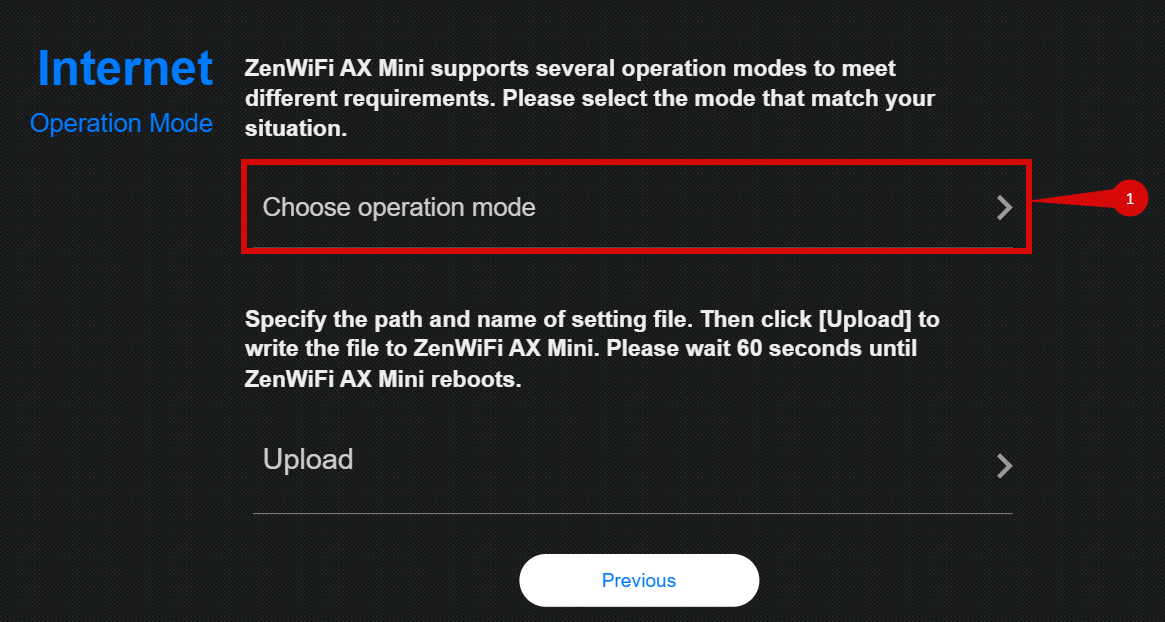1165x622 pixels.
Task: Click the top edge of red highlight box
Action: pos(636,163)
